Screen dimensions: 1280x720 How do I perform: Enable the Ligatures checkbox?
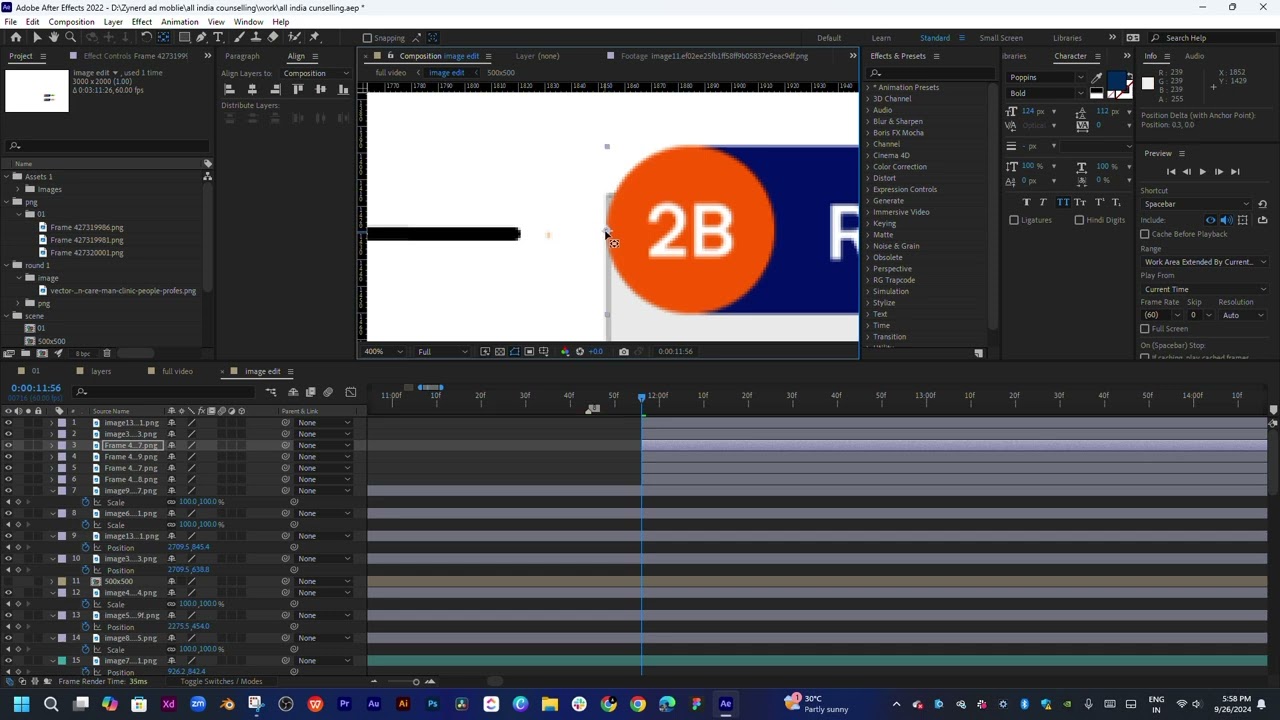coord(1014,220)
